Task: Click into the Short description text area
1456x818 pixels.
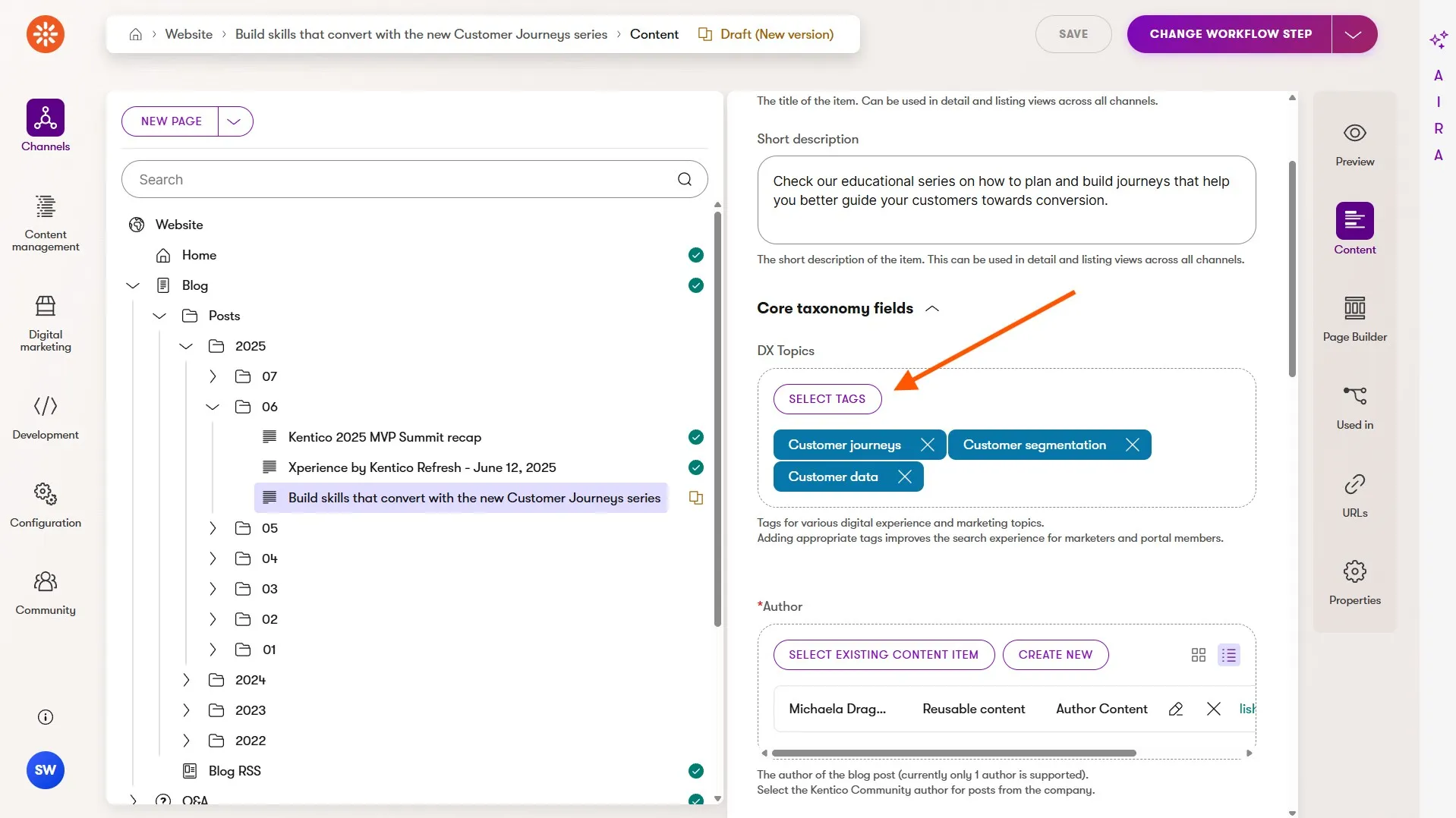Action: [x=1007, y=200]
